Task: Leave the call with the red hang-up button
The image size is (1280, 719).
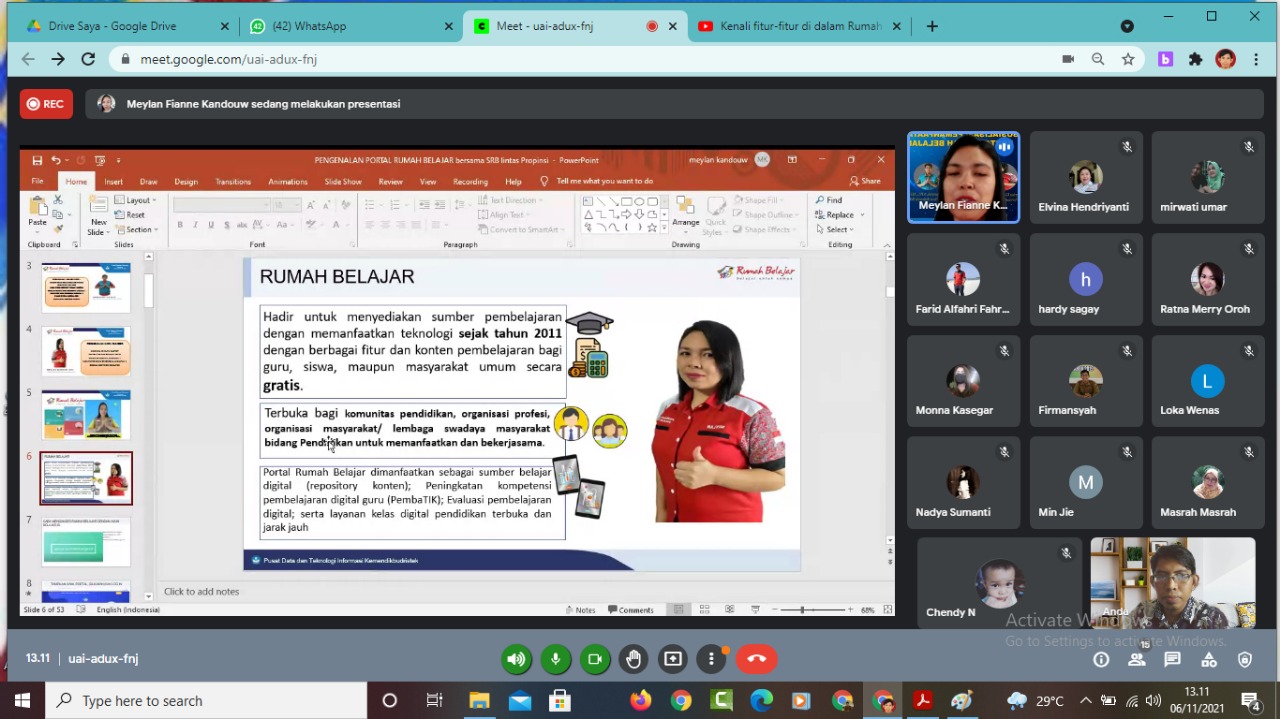Action: coord(756,659)
